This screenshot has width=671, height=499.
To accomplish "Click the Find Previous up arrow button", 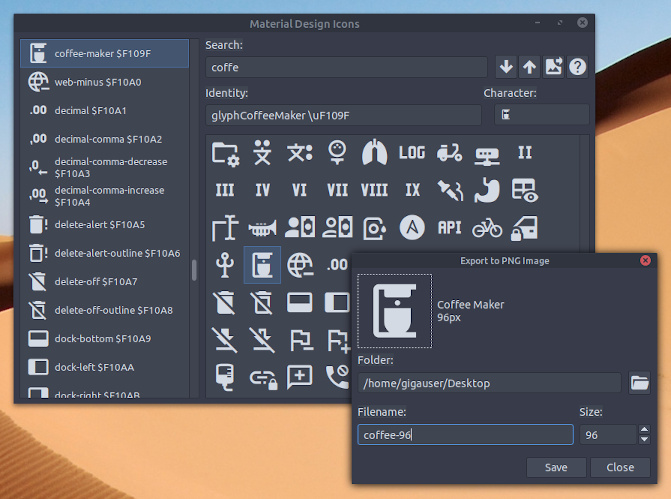I will [x=530, y=67].
